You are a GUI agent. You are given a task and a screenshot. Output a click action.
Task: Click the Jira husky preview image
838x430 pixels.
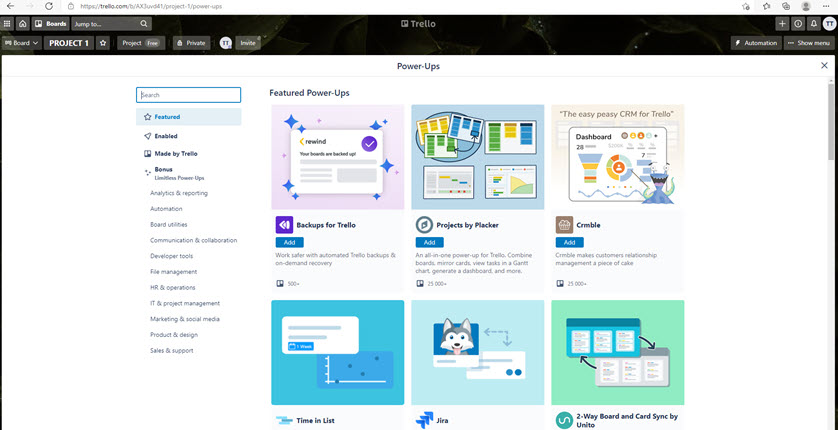pyautogui.click(x=478, y=353)
